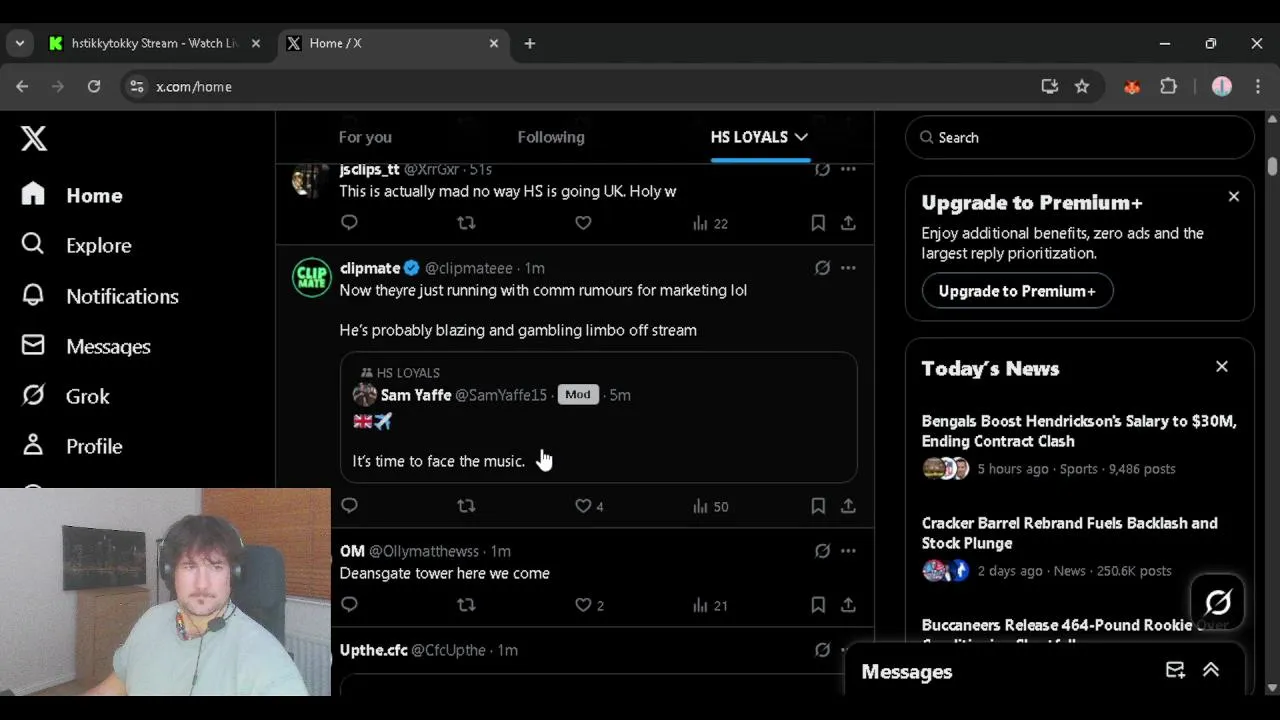Image resolution: width=1280 pixels, height=720 pixels.
Task: Open OM profile name link
Action: coord(352,551)
